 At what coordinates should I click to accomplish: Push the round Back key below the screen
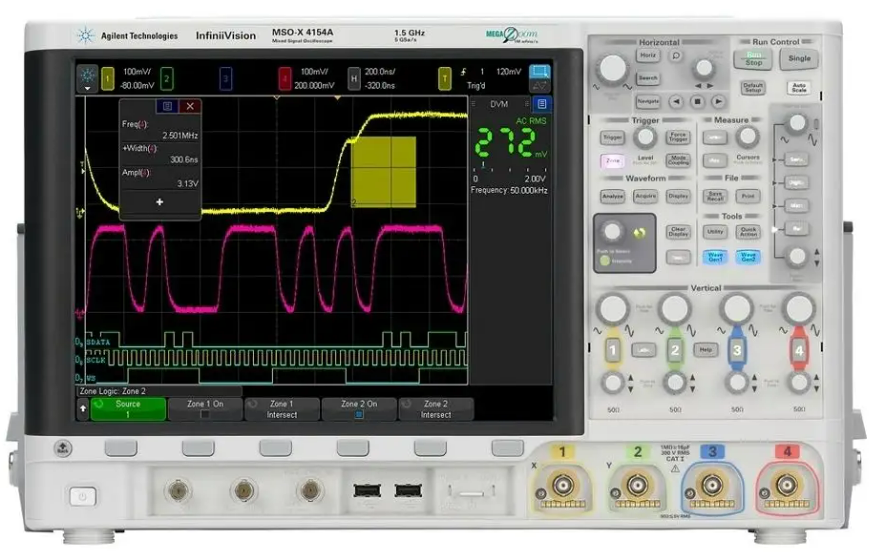(63, 448)
